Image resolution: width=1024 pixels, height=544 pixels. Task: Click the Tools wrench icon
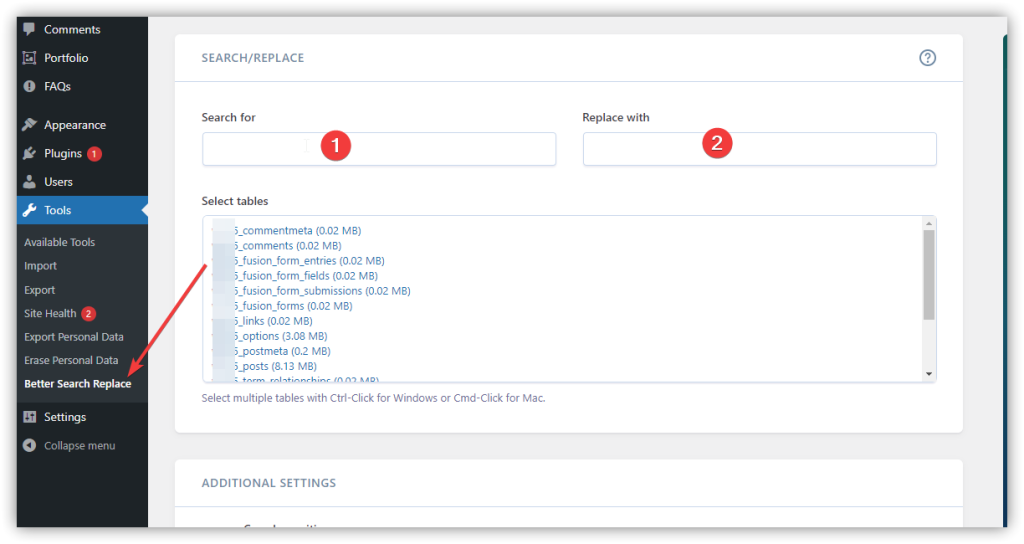(x=30, y=211)
